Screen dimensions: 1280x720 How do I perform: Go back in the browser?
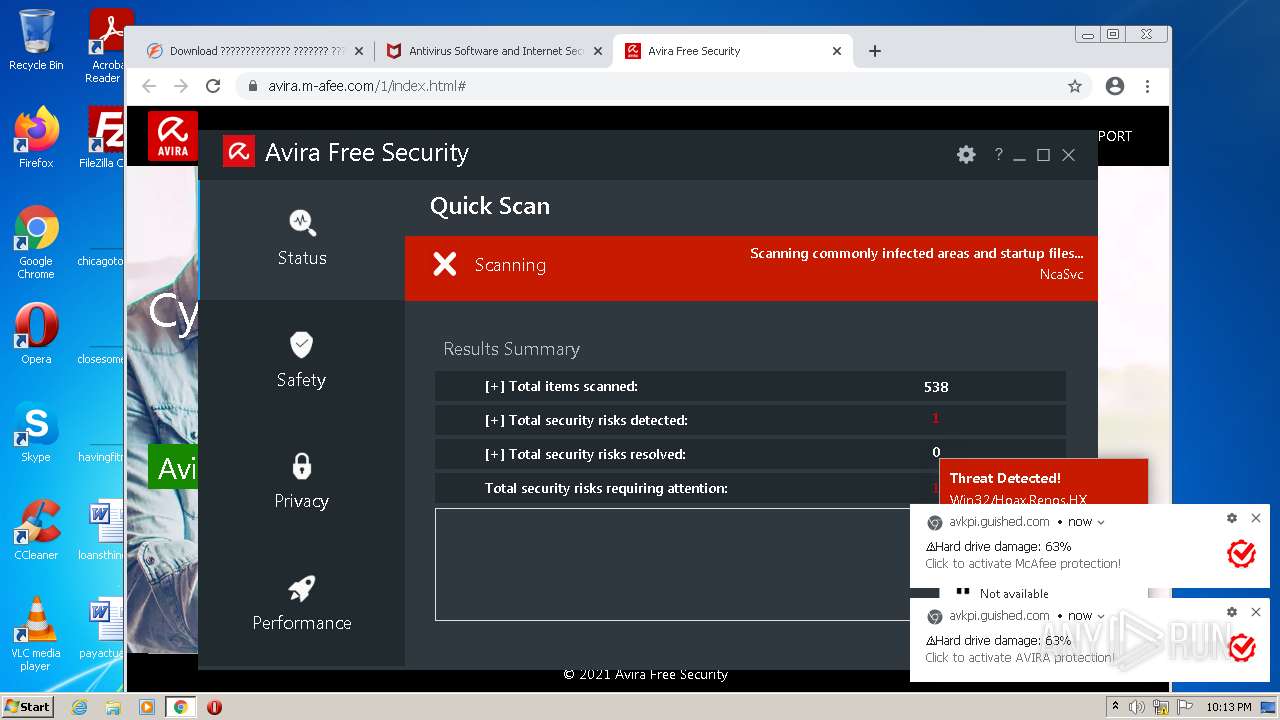149,86
